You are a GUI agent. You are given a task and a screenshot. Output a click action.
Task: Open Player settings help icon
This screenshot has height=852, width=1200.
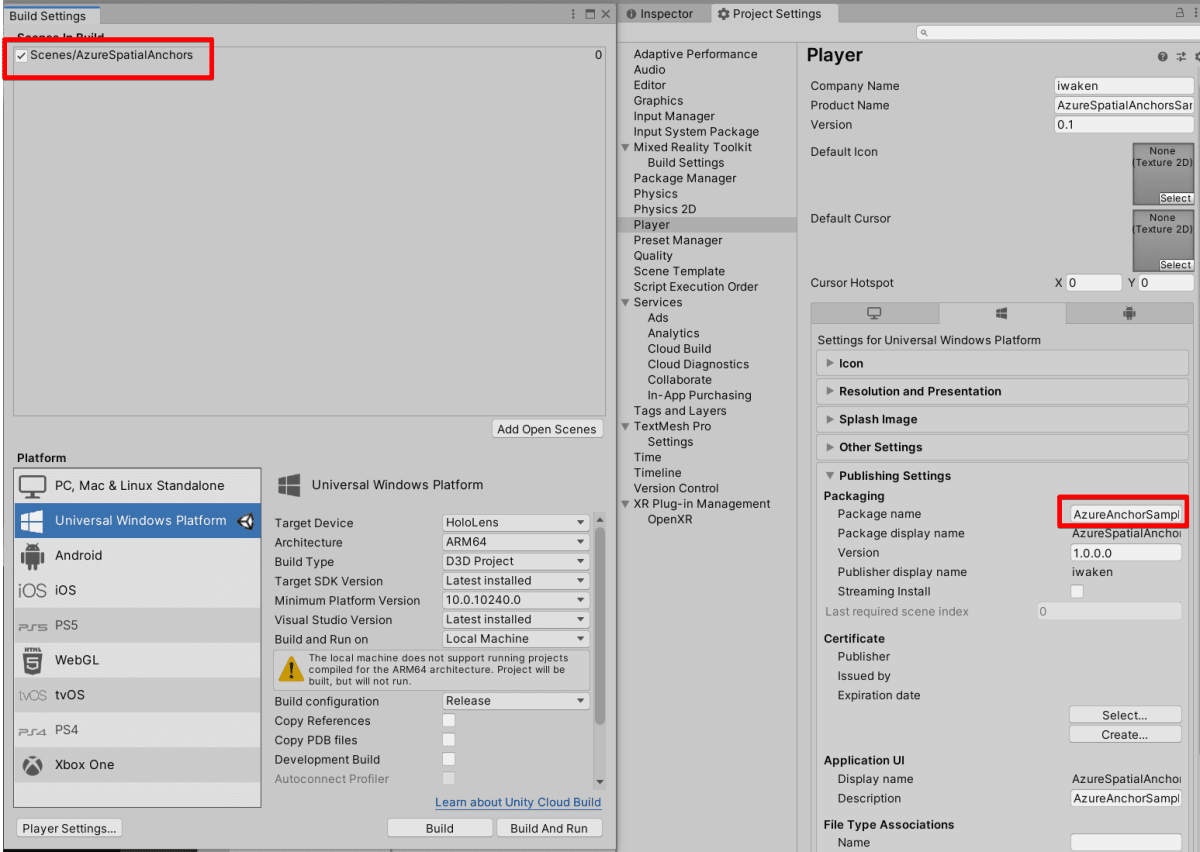1162,57
